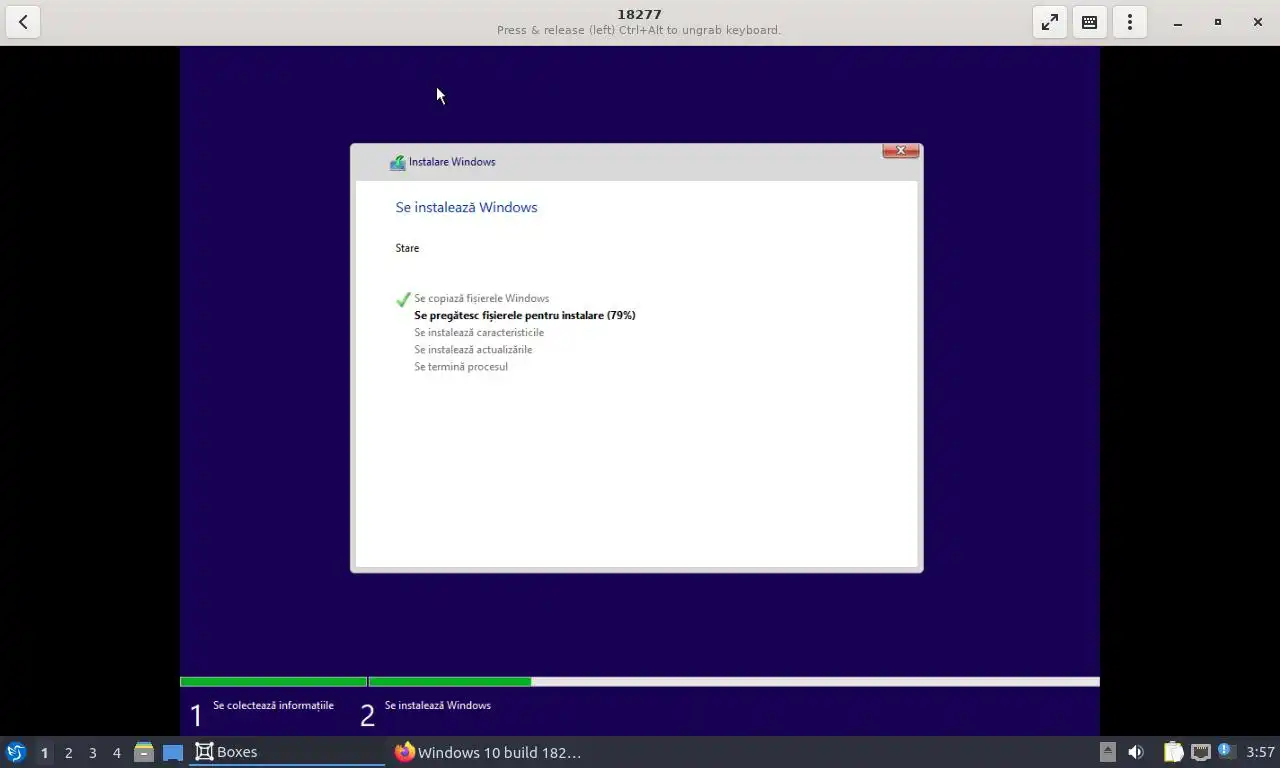Viewport: 1280px width, 768px height.
Task: Click the 3:57 panel clock
Action: [x=1260, y=752]
